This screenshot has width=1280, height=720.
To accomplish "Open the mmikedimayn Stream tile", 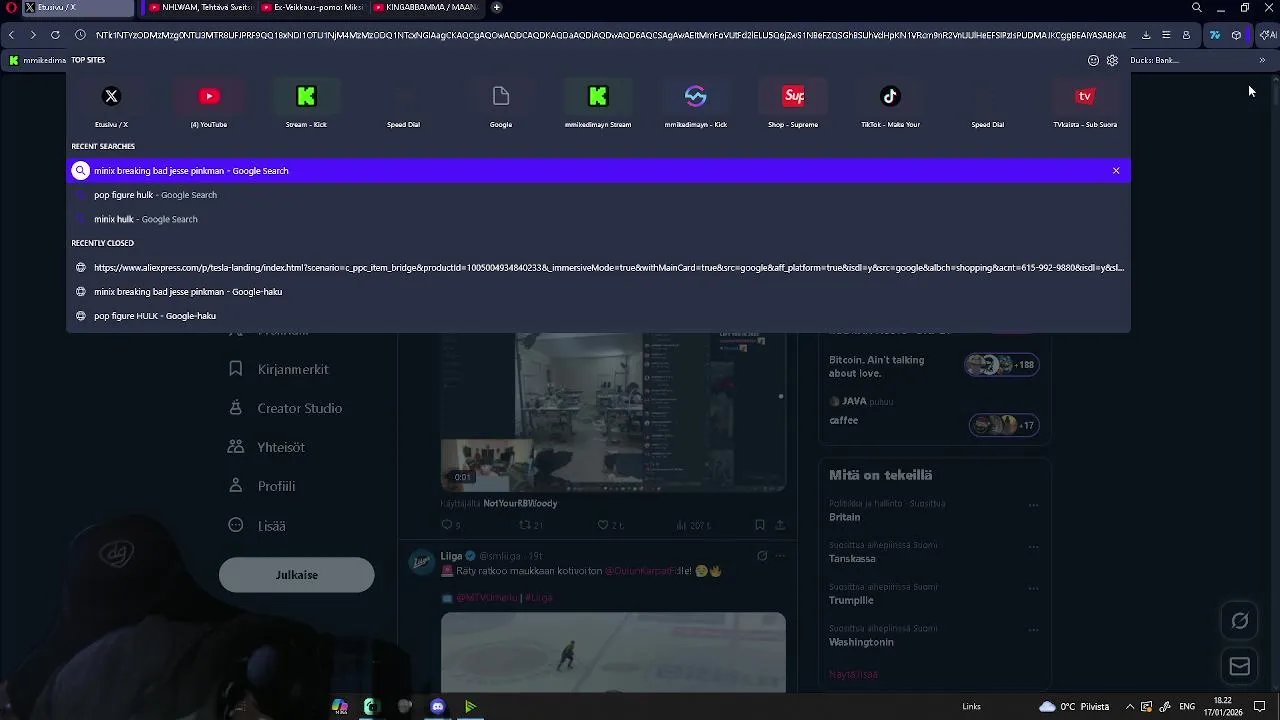I will 598,104.
